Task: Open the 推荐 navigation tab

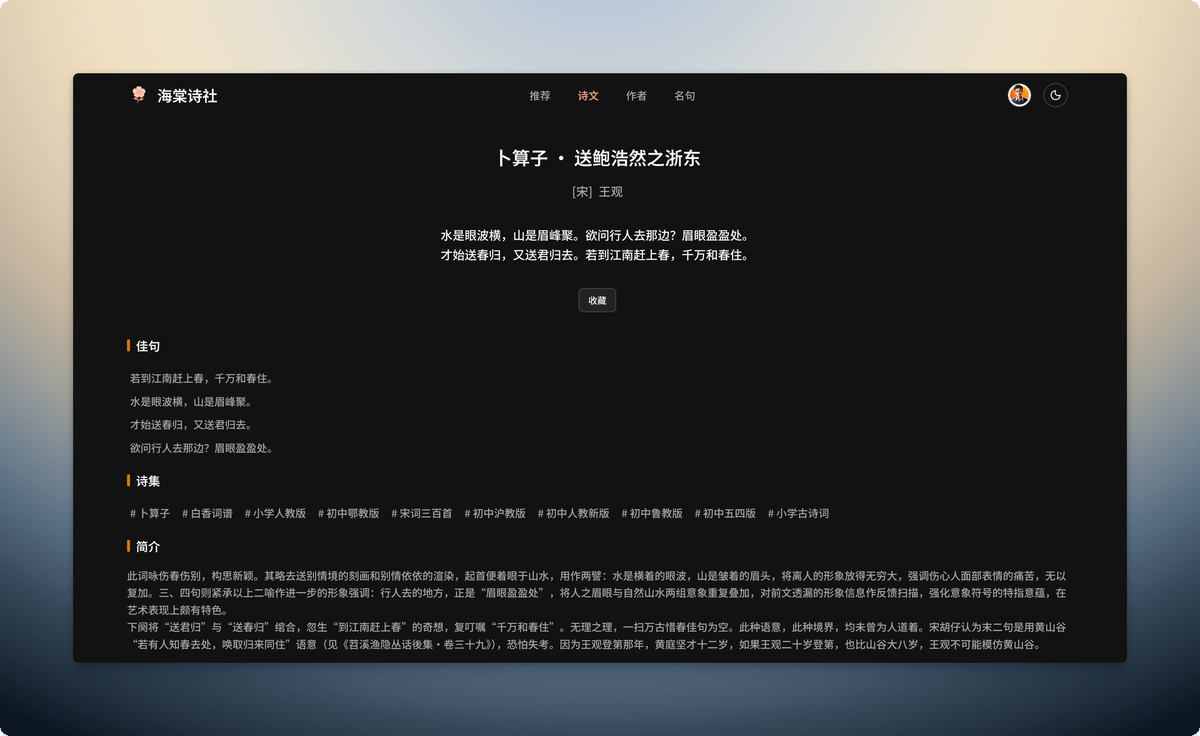Action: click(x=540, y=96)
